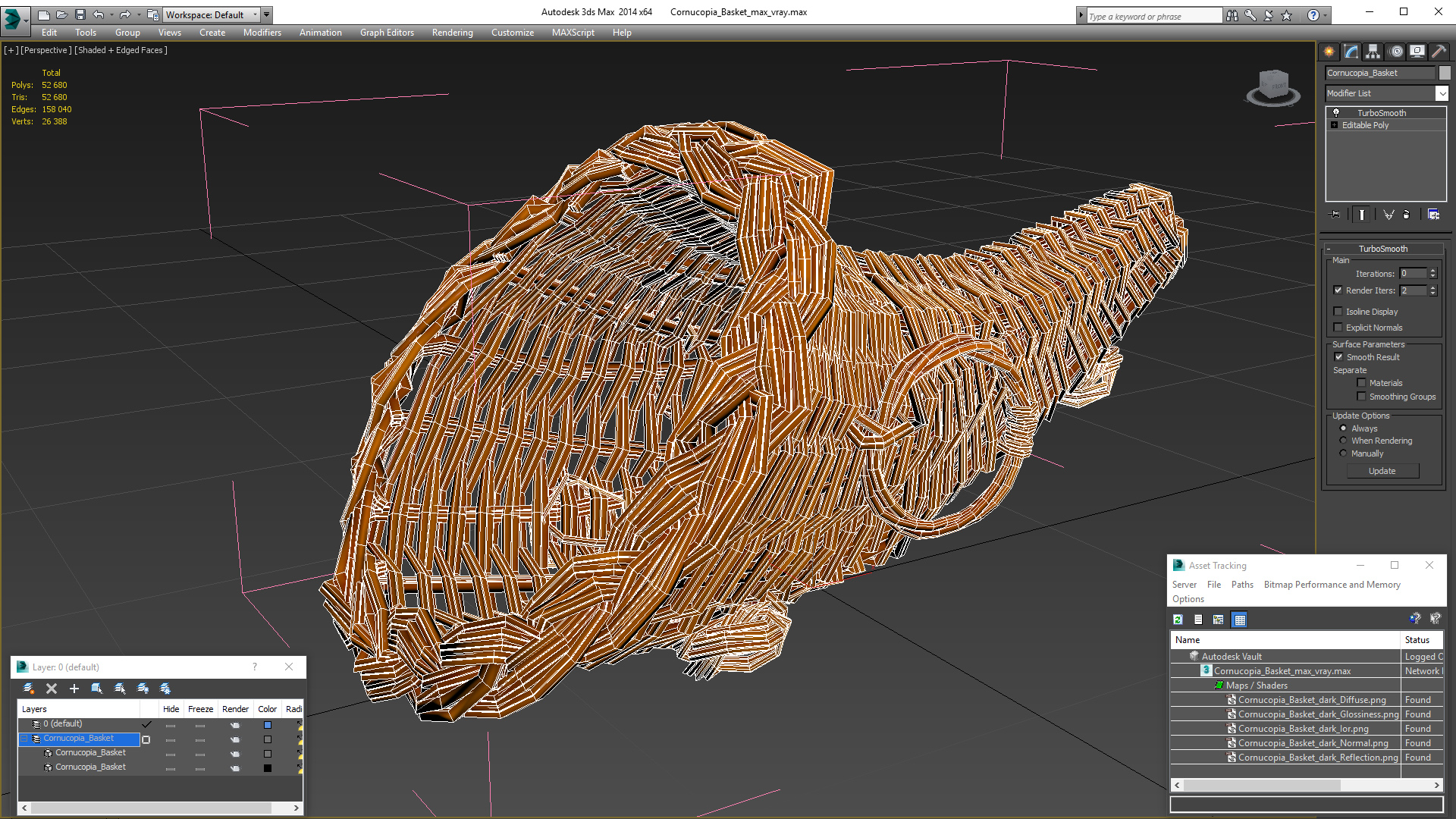The height and width of the screenshot is (819, 1456).
Task: Click Add Selected Objects to Layer plus icon
Action: 74,689
